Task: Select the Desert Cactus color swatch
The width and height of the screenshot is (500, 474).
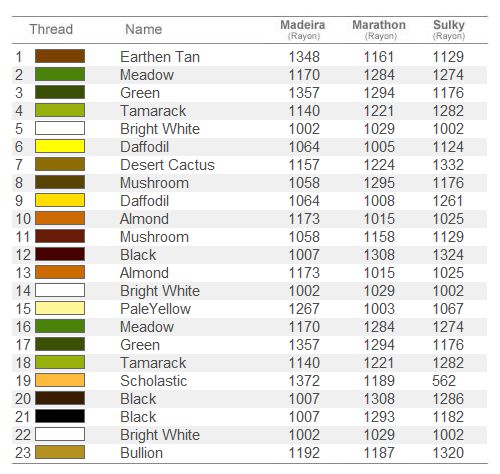Action: click(x=60, y=164)
